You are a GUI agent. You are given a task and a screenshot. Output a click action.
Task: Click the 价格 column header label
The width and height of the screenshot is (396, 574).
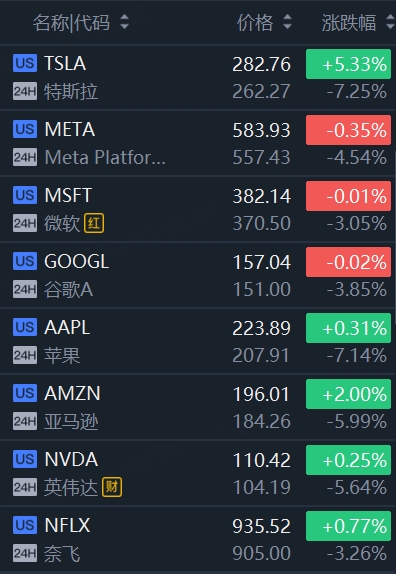pyautogui.click(x=255, y=22)
